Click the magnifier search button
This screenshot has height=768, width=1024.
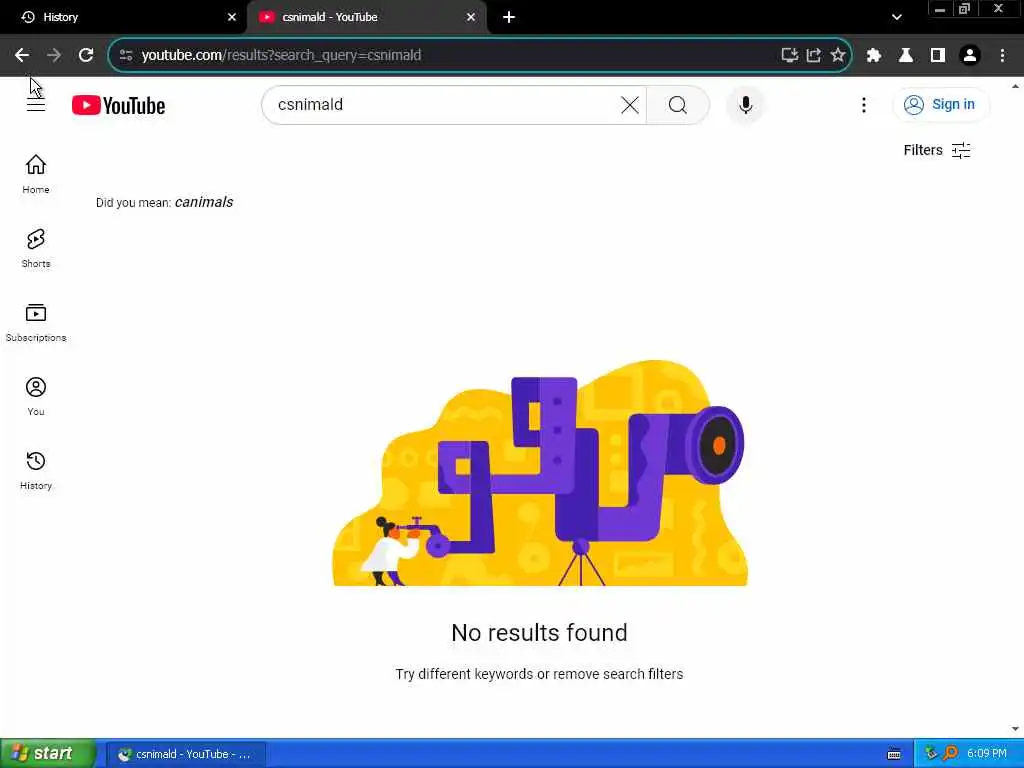pos(678,104)
